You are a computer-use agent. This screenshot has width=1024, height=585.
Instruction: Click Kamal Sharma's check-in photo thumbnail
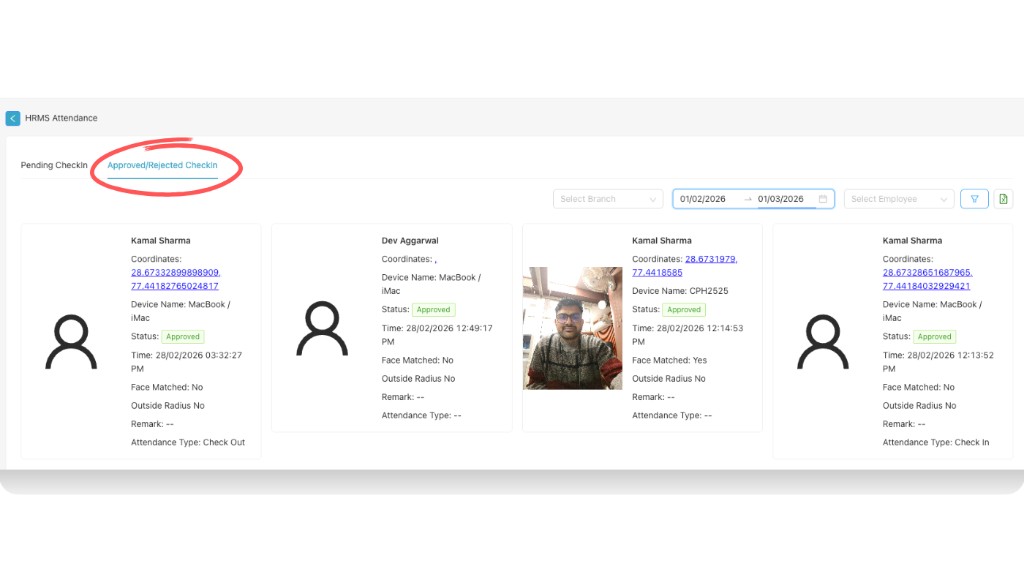(x=572, y=328)
